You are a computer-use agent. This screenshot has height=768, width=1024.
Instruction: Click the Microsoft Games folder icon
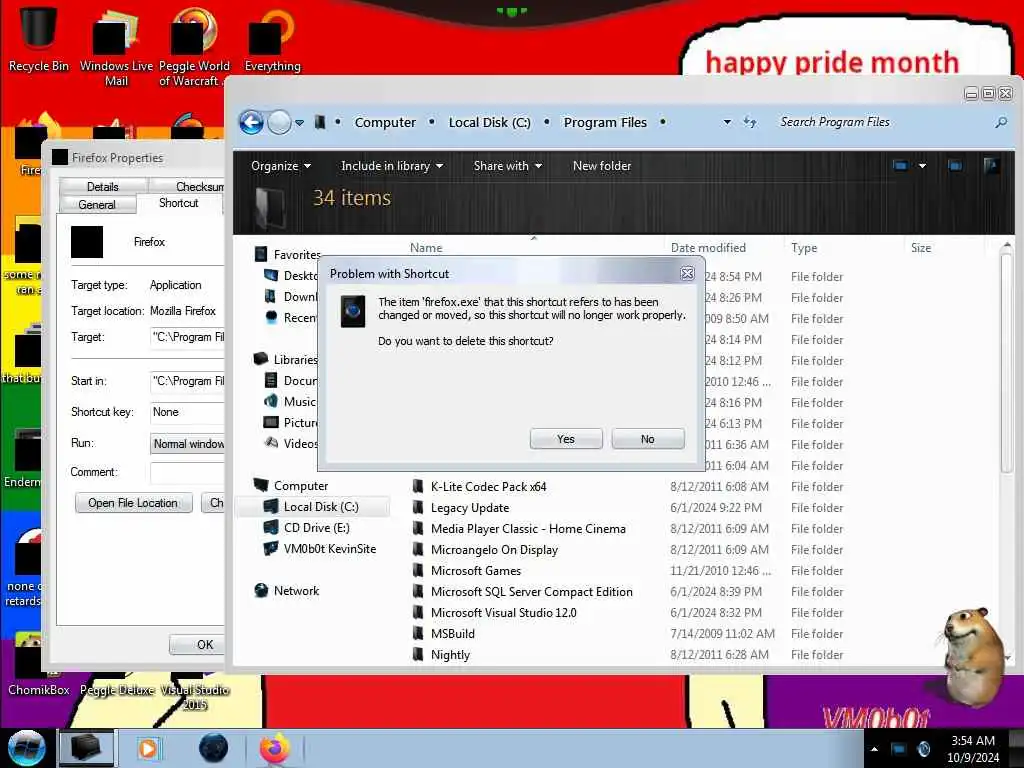point(418,571)
